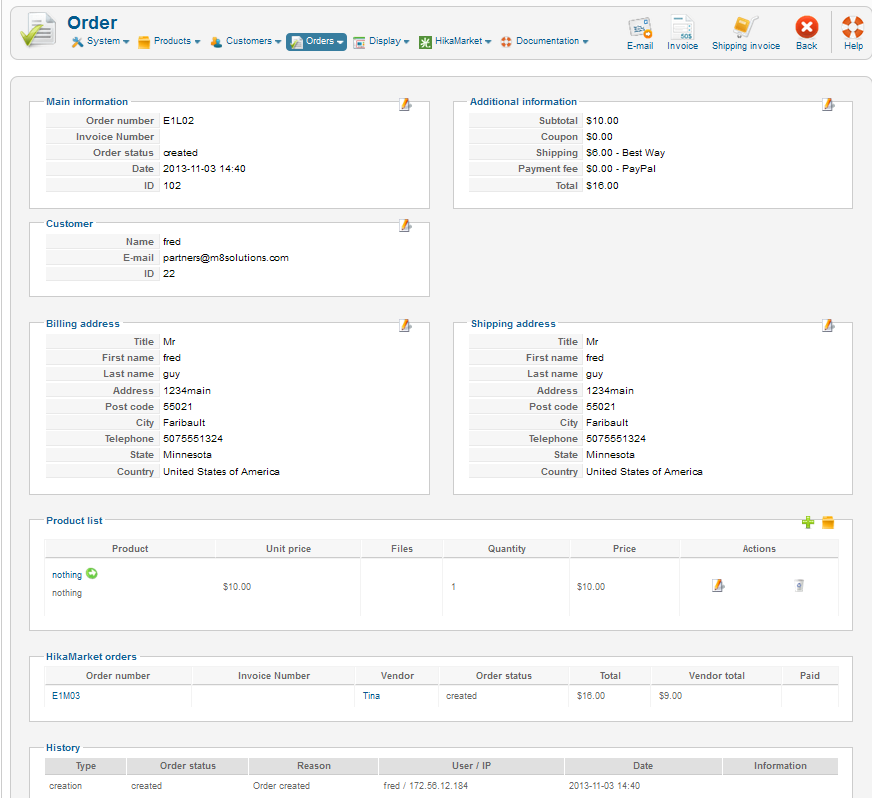Click Shipping value $6.00 - Best Way
This screenshot has height=798, width=872.
(x=626, y=152)
